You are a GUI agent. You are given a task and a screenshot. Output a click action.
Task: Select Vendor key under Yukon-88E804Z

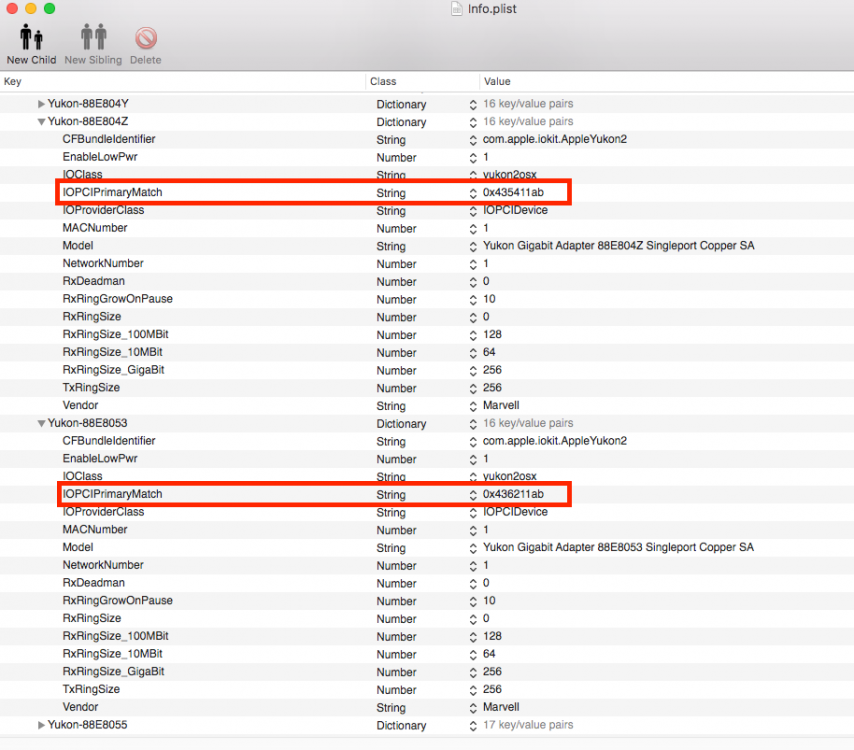coord(80,405)
